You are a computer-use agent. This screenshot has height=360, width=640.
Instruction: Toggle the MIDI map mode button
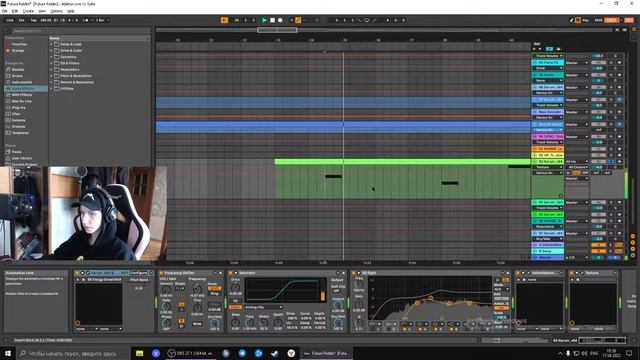598,20
